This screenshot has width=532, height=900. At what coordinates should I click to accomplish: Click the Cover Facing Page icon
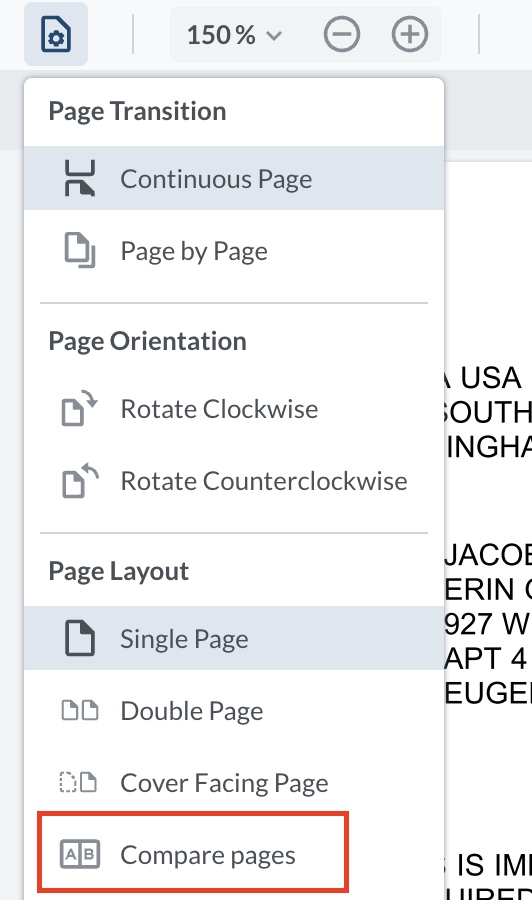(79, 782)
